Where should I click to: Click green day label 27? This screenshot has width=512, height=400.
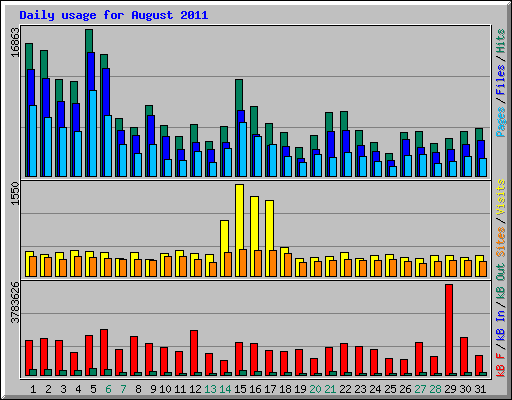(x=420, y=389)
